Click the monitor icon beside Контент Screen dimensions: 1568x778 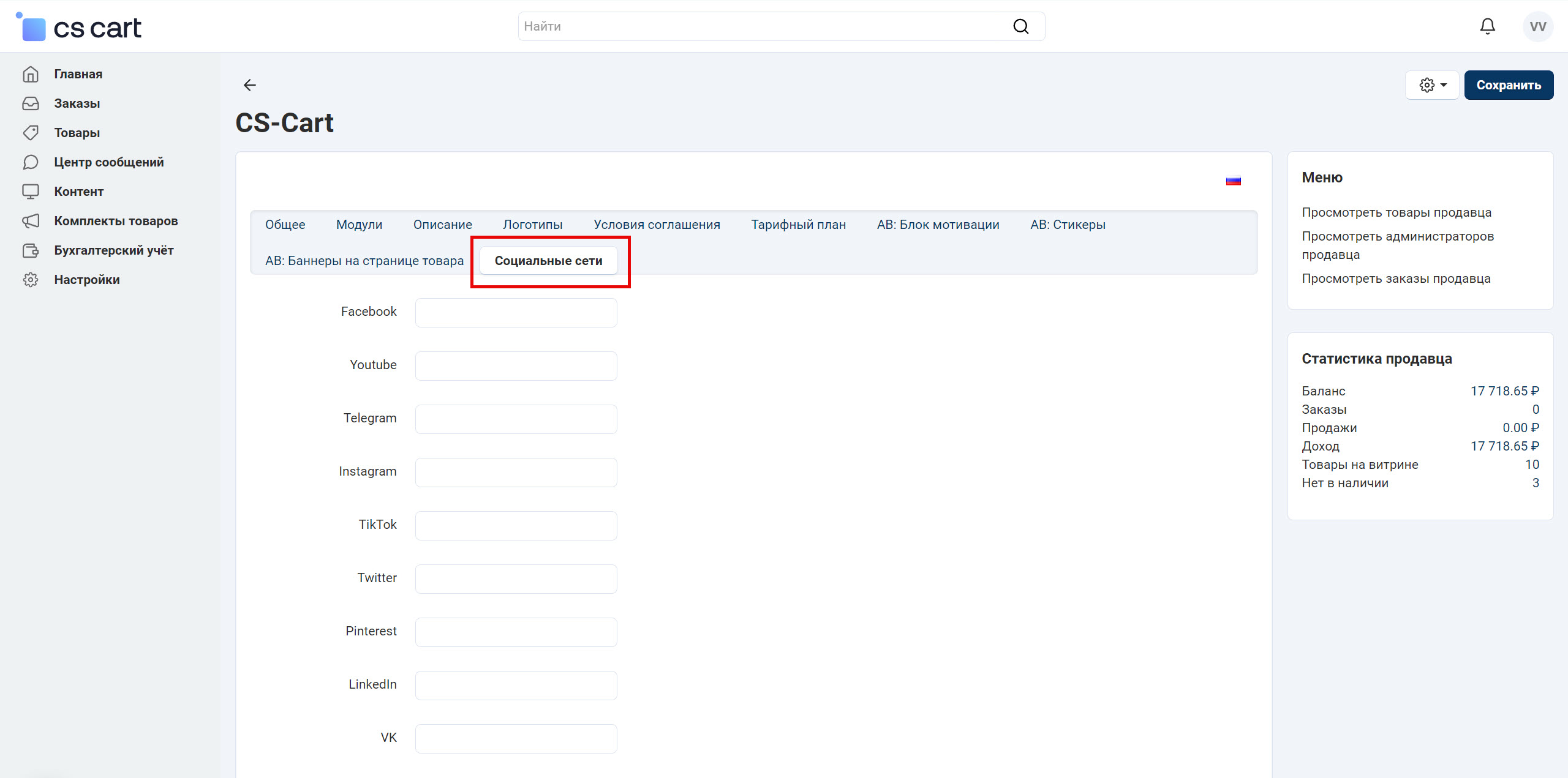coord(31,192)
